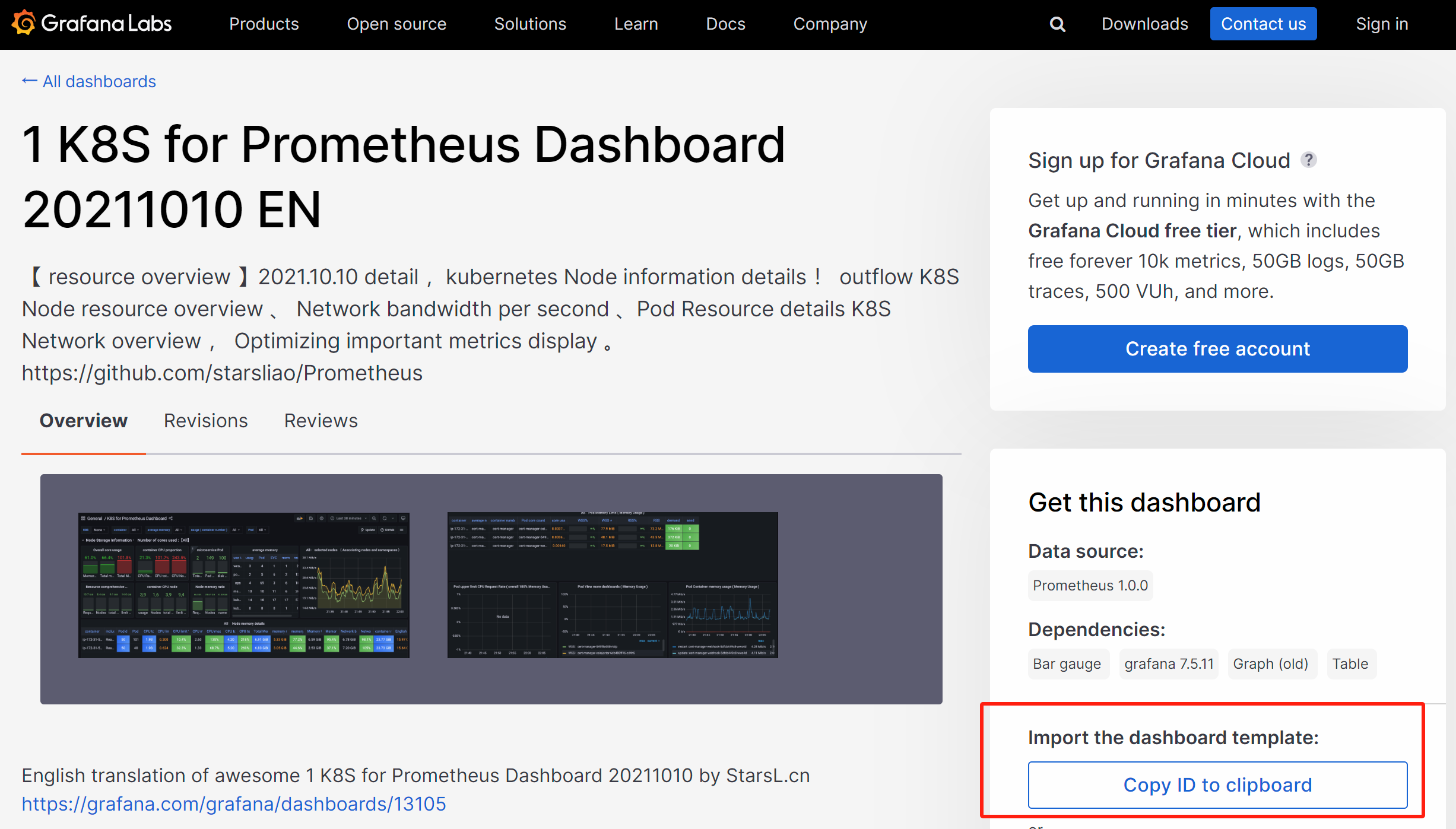This screenshot has height=829, width=1456.
Task: Open the Open source menu
Action: coord(396,24)
